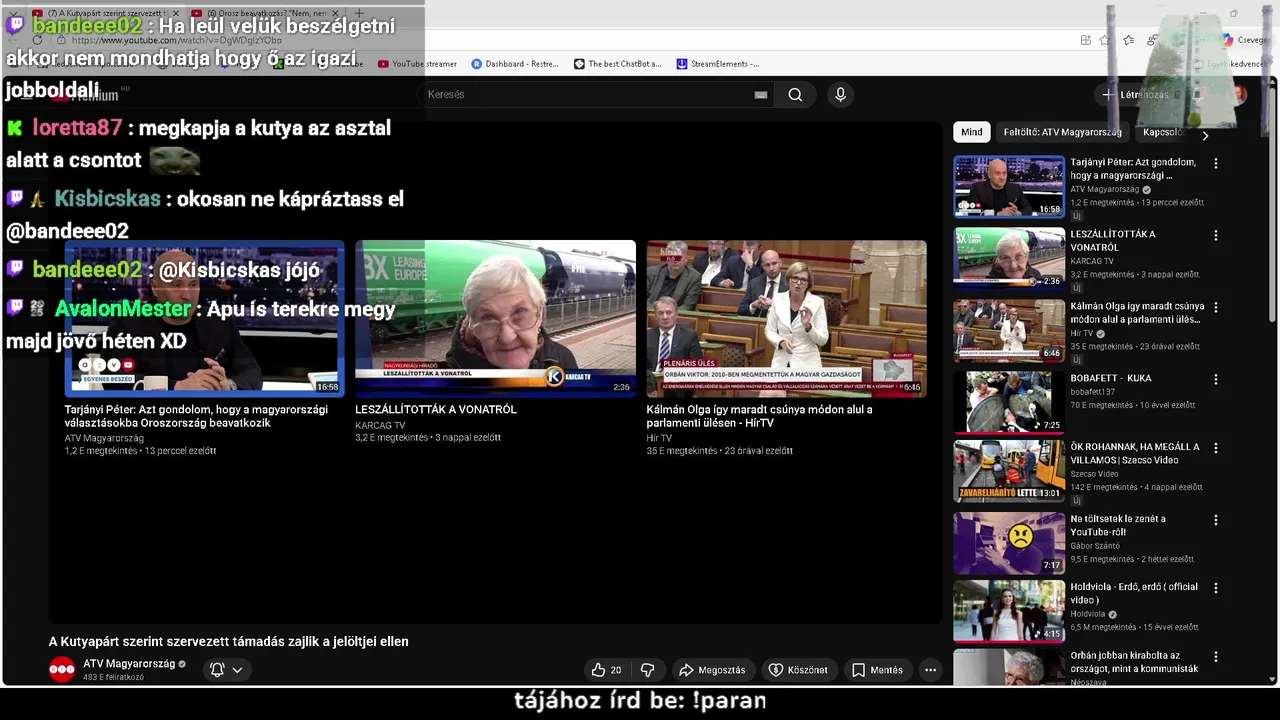
Task: Open the end-screen Tarjányi Péter video thumbnail
Action: pyautogui.click(x=205, y=319)
